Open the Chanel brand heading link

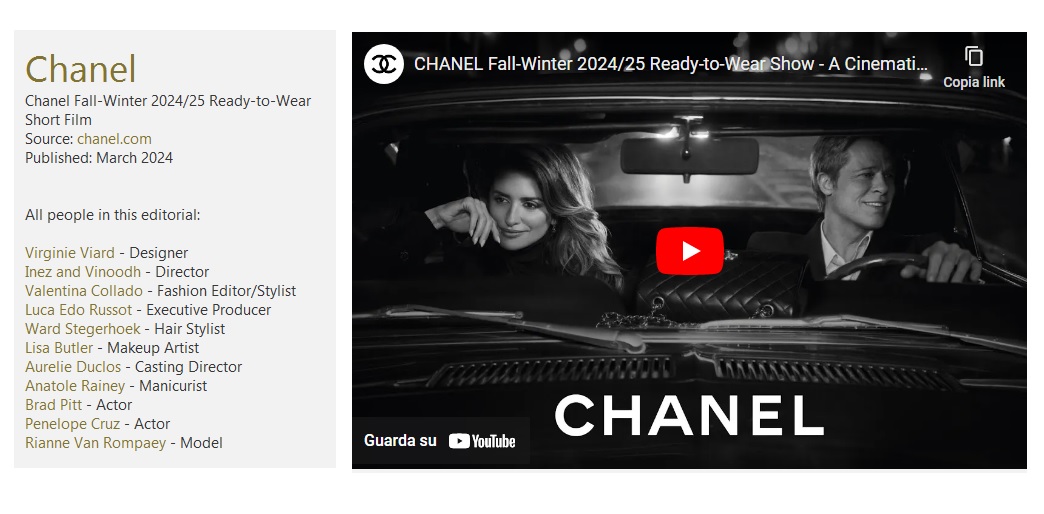pyautogui.click(x=81, y=69)
